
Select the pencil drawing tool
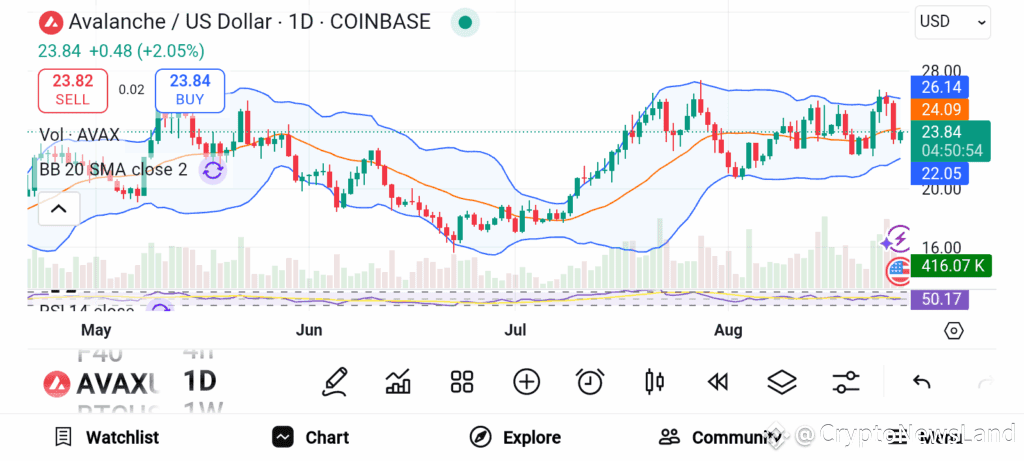click(x=335, y=382)
